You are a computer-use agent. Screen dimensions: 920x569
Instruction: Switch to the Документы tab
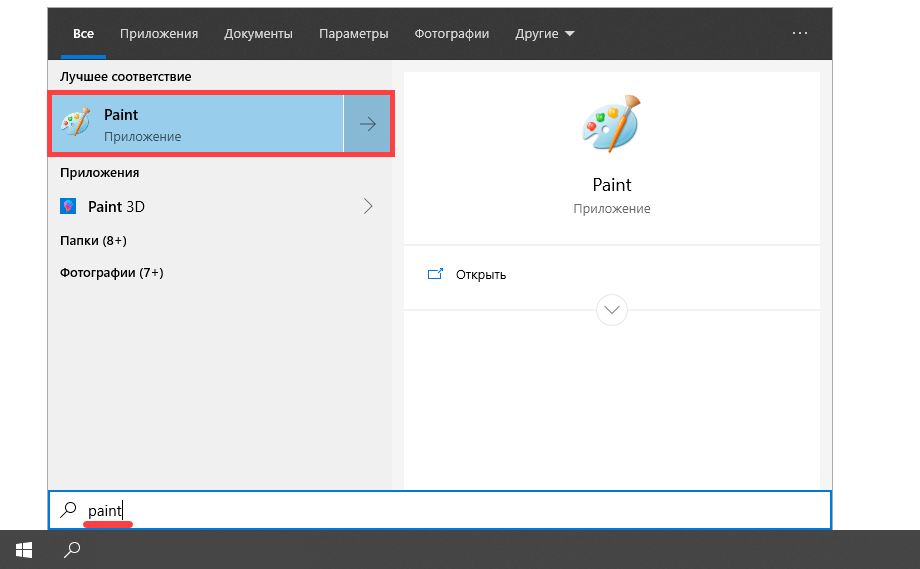pyautogui.click(x=258, y=33)
